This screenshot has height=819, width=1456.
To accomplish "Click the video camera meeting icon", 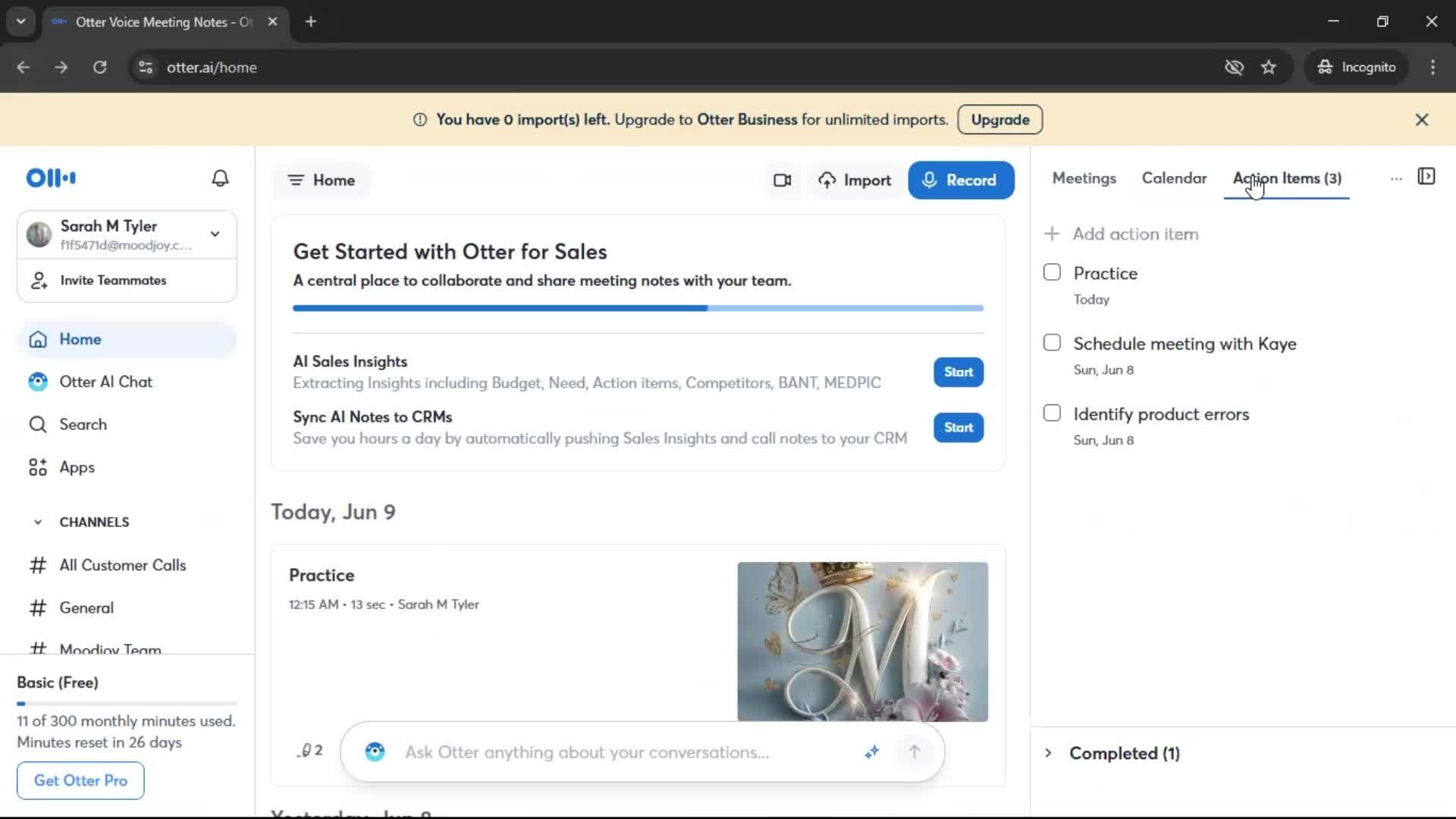I will pyautogui.click(x=782, y=180).
